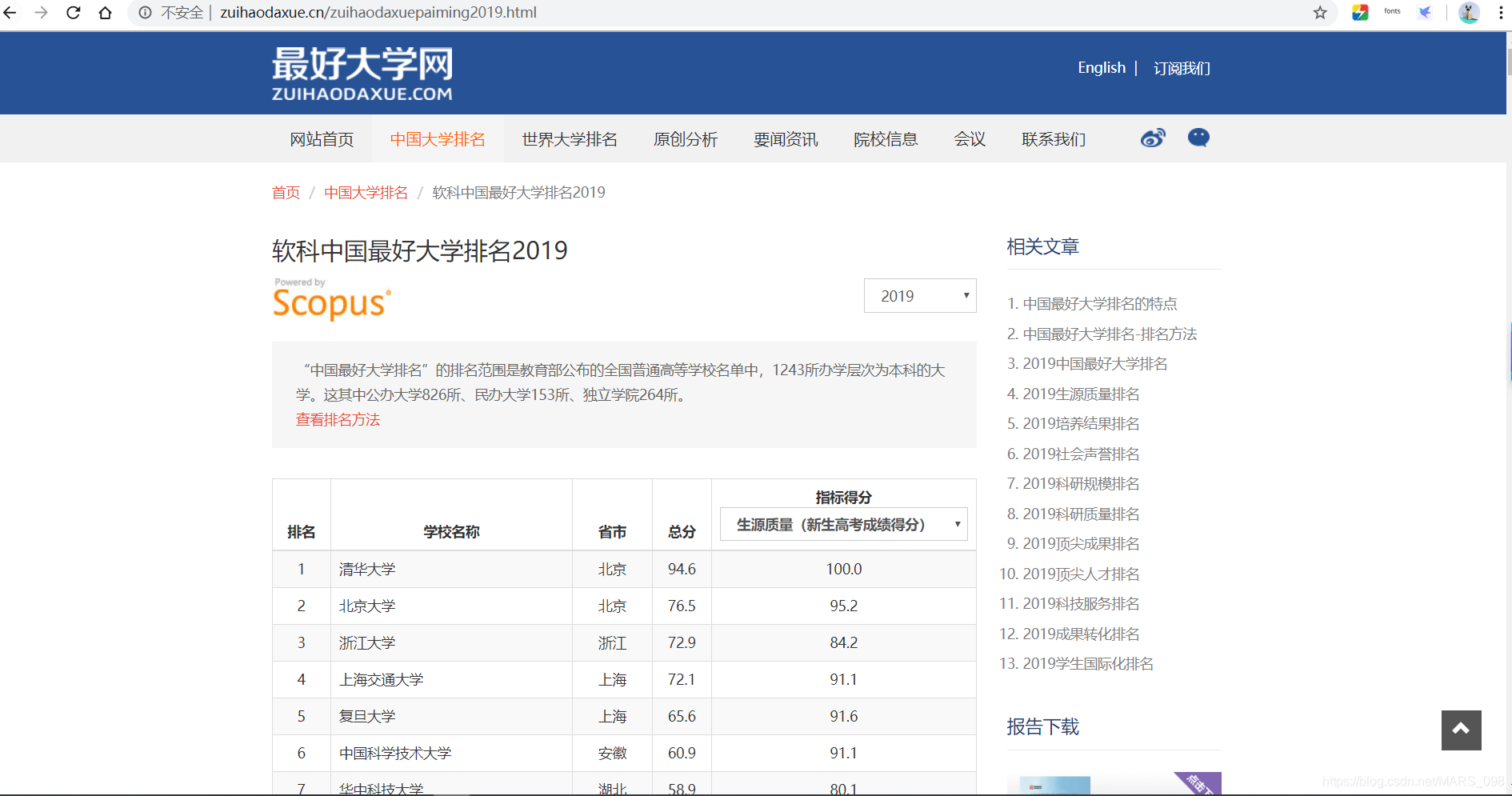
Task: Click the blue bird extension icon
Action: pyautogui.click(x=1425, y=13)
